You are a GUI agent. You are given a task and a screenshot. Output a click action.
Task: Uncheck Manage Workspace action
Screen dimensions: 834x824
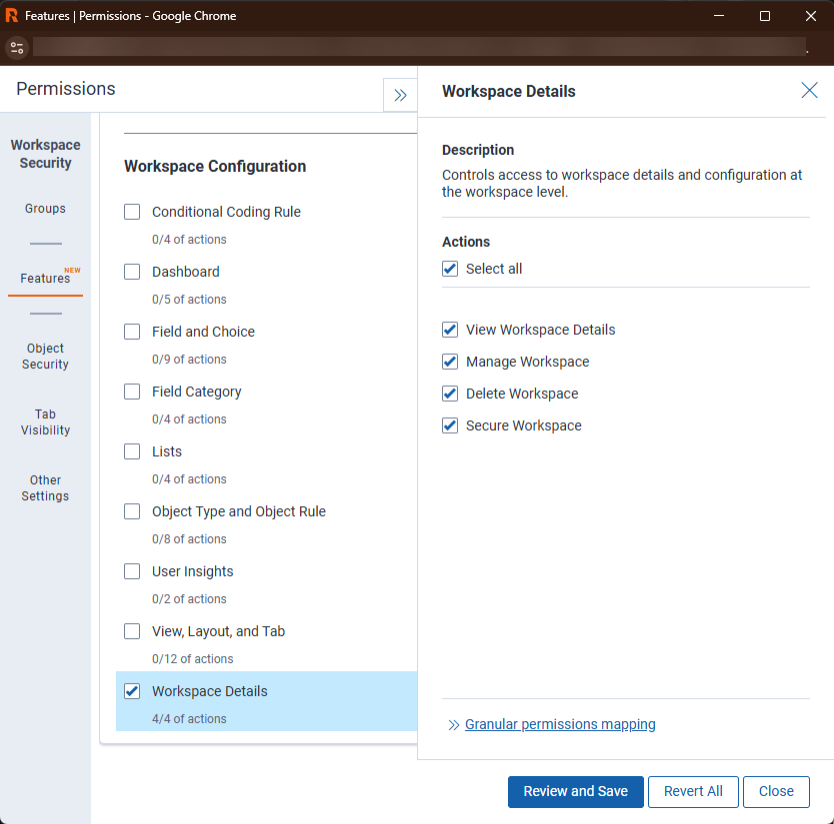(450, 362)
